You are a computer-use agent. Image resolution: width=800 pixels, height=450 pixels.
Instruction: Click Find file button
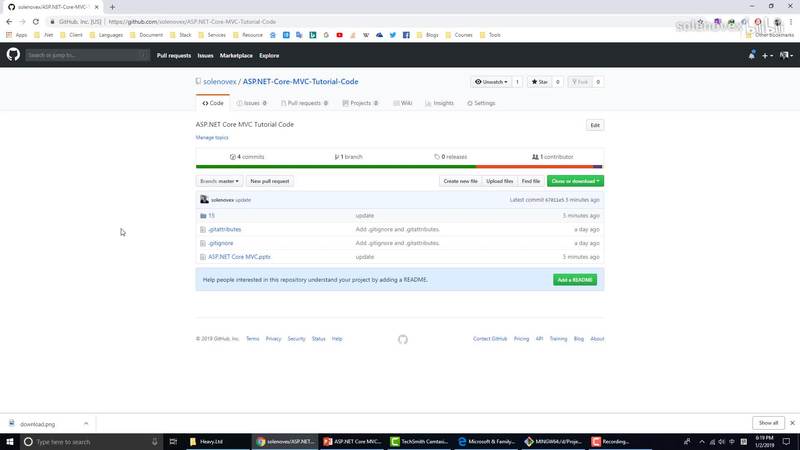tap(531, 181)
